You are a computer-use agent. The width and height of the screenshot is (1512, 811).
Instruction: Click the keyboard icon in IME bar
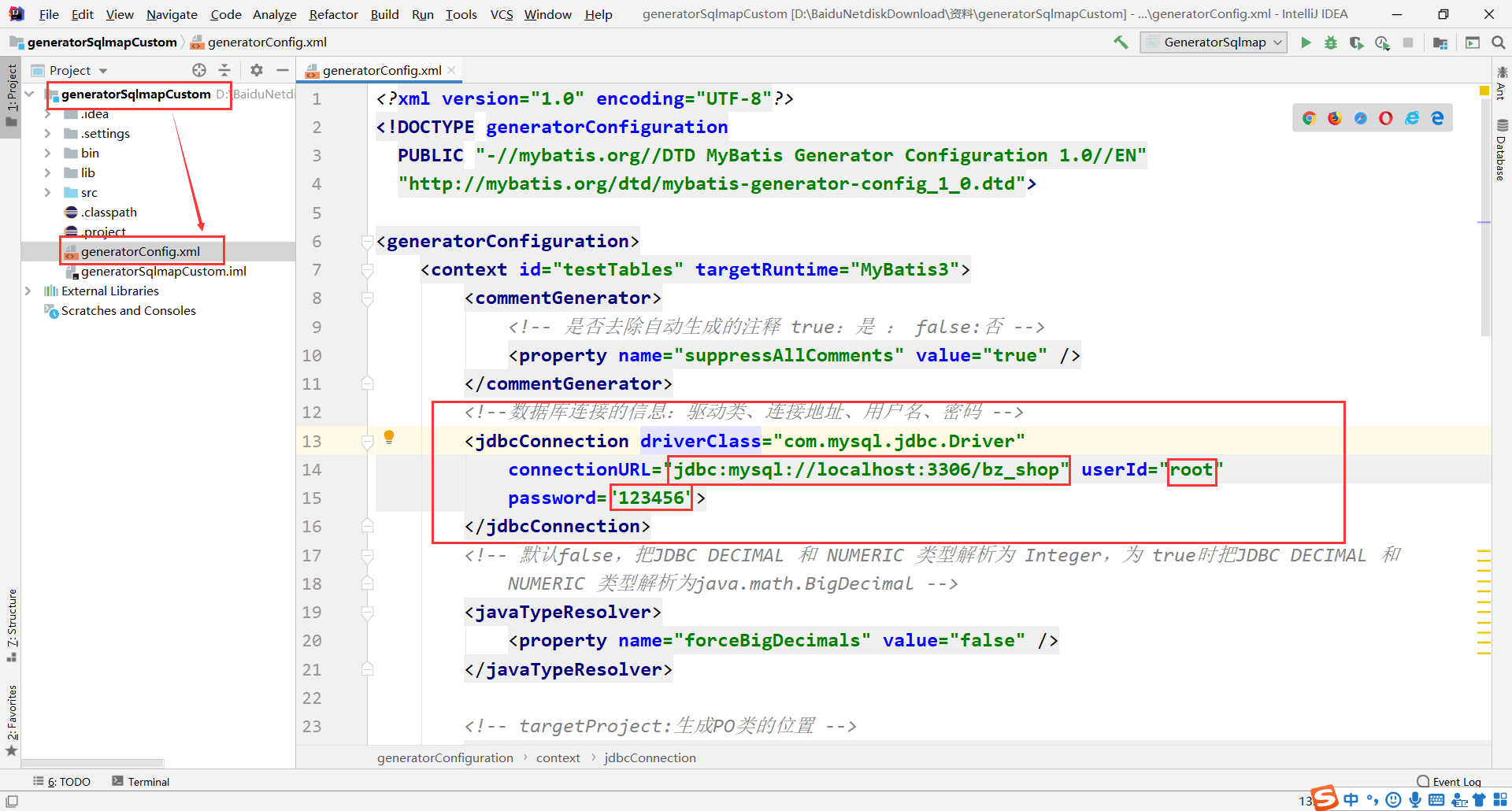(x=1436, y=800)
